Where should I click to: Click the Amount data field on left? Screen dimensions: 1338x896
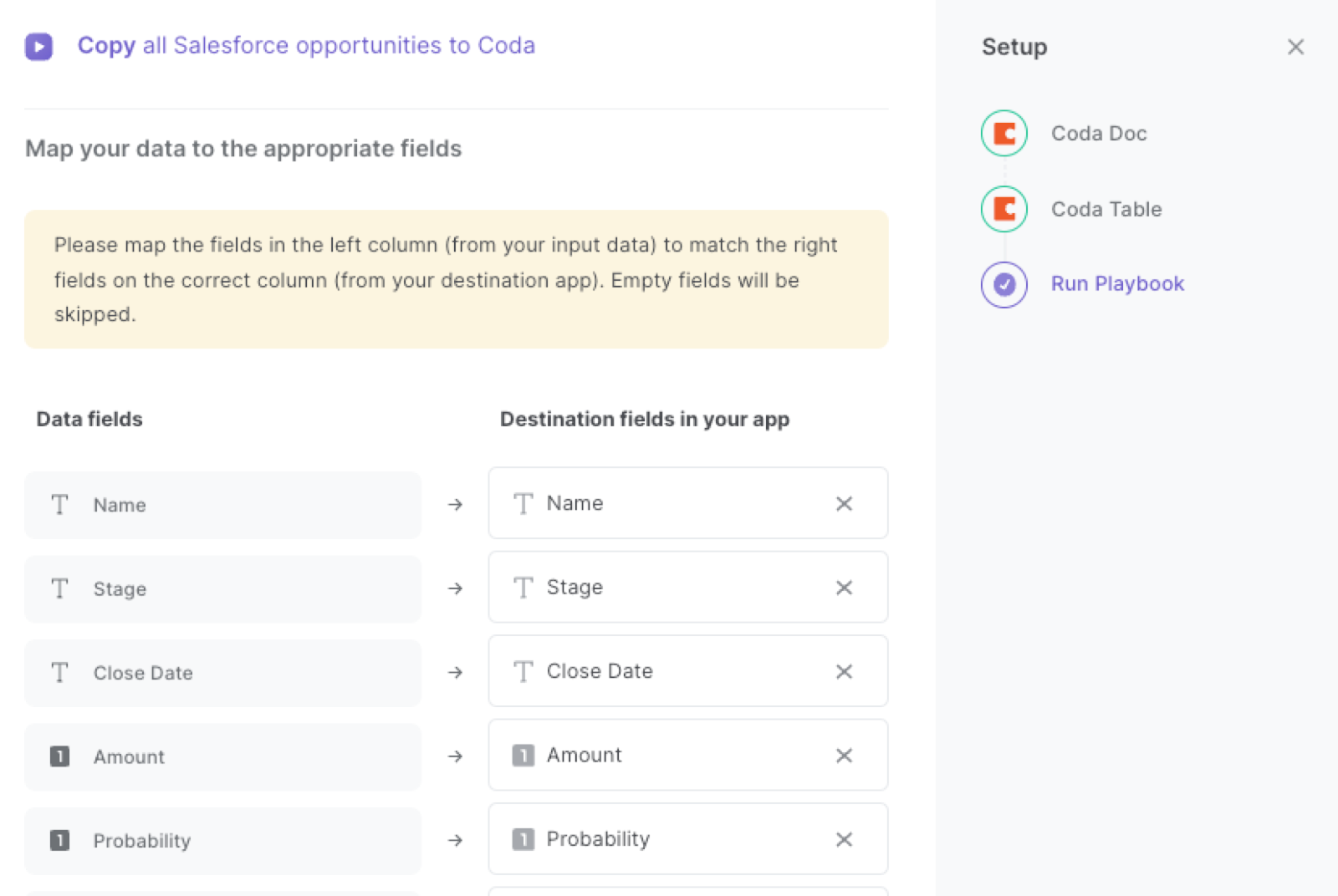[222, 757]
